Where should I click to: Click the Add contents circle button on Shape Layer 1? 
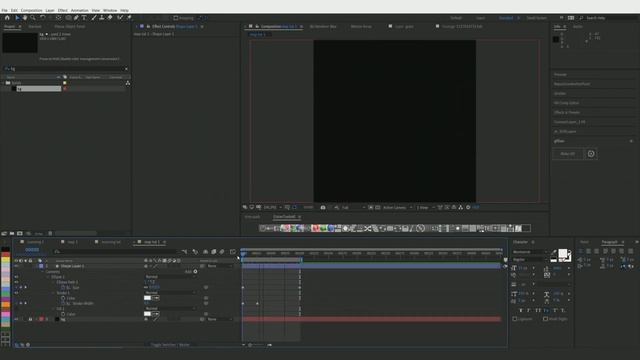pos(196,271)
